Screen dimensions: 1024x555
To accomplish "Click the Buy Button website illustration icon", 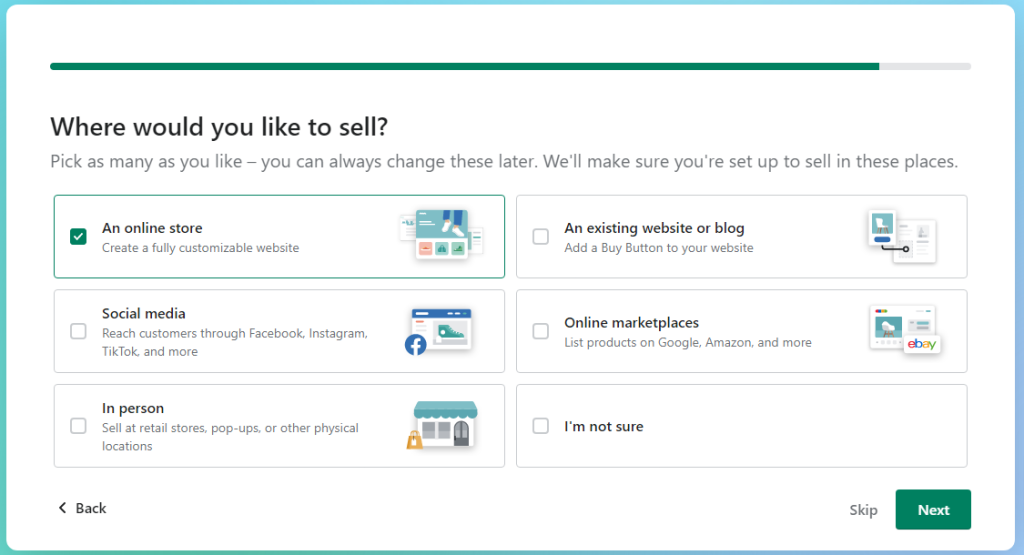I will [x=901, y=236].
